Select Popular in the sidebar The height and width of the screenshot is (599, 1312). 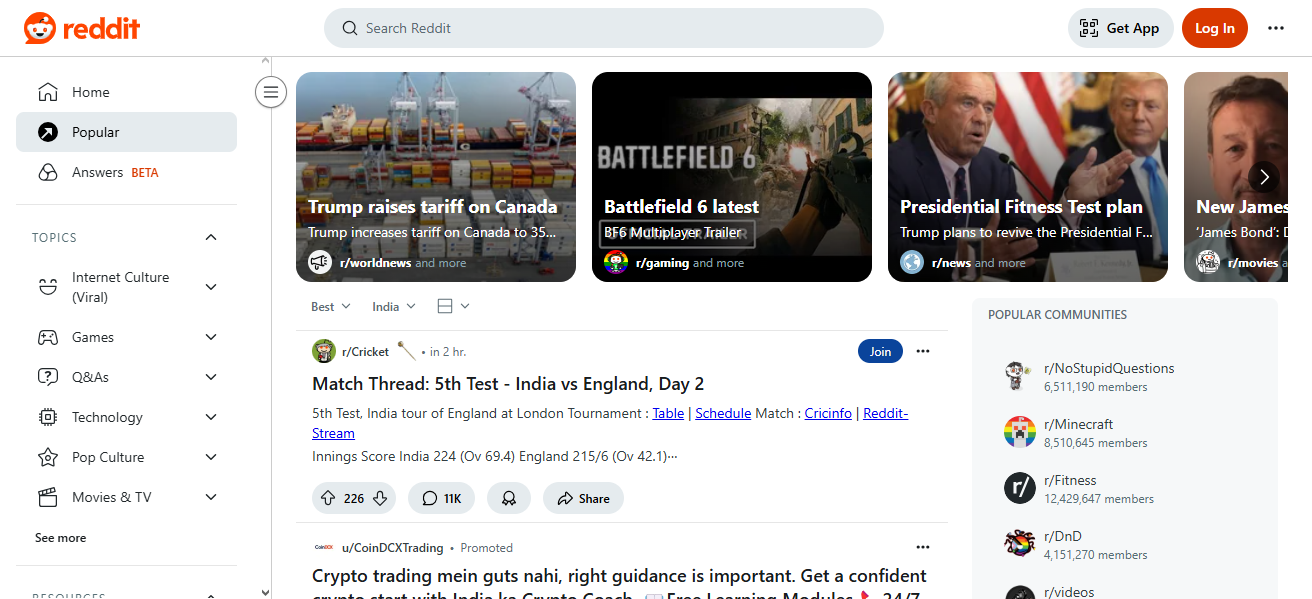(126, 132)
